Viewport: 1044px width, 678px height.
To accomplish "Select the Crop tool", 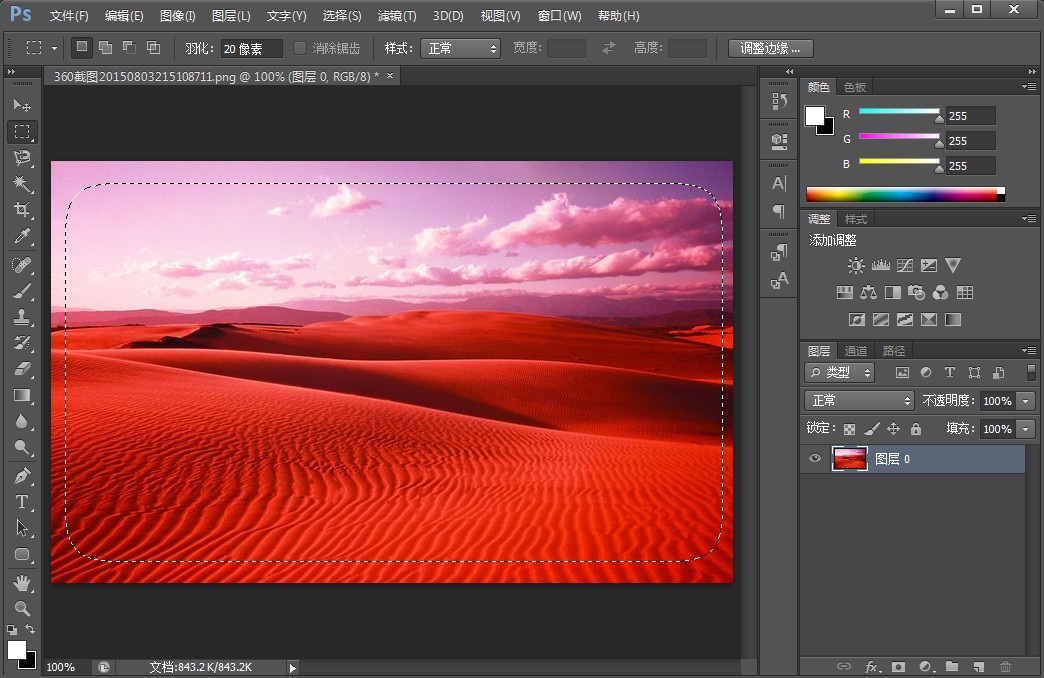I will point(22,210).
